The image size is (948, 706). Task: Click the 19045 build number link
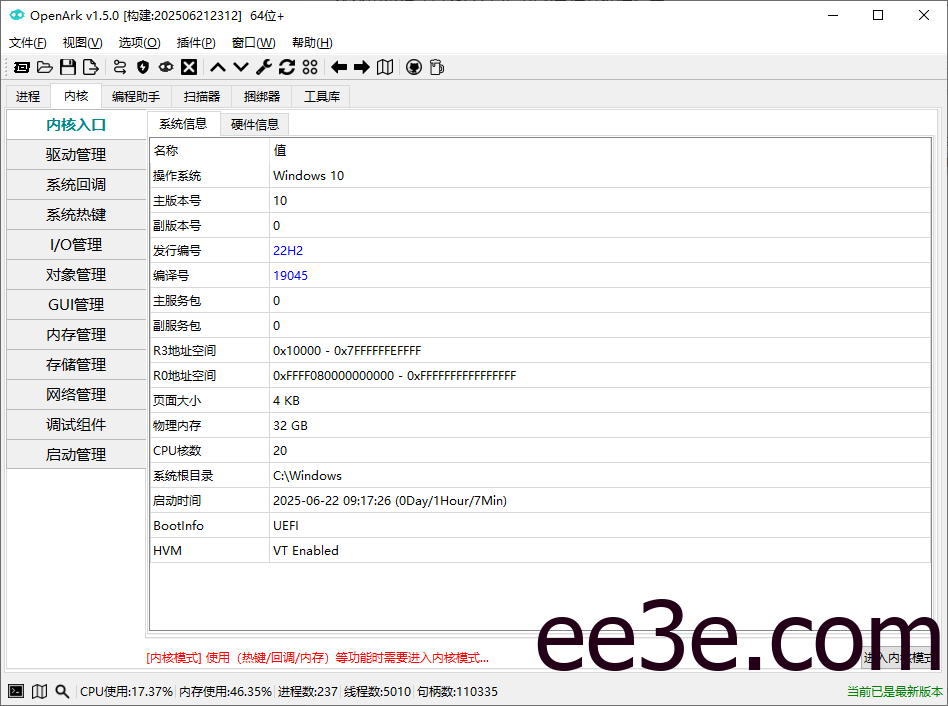[288, 275]
